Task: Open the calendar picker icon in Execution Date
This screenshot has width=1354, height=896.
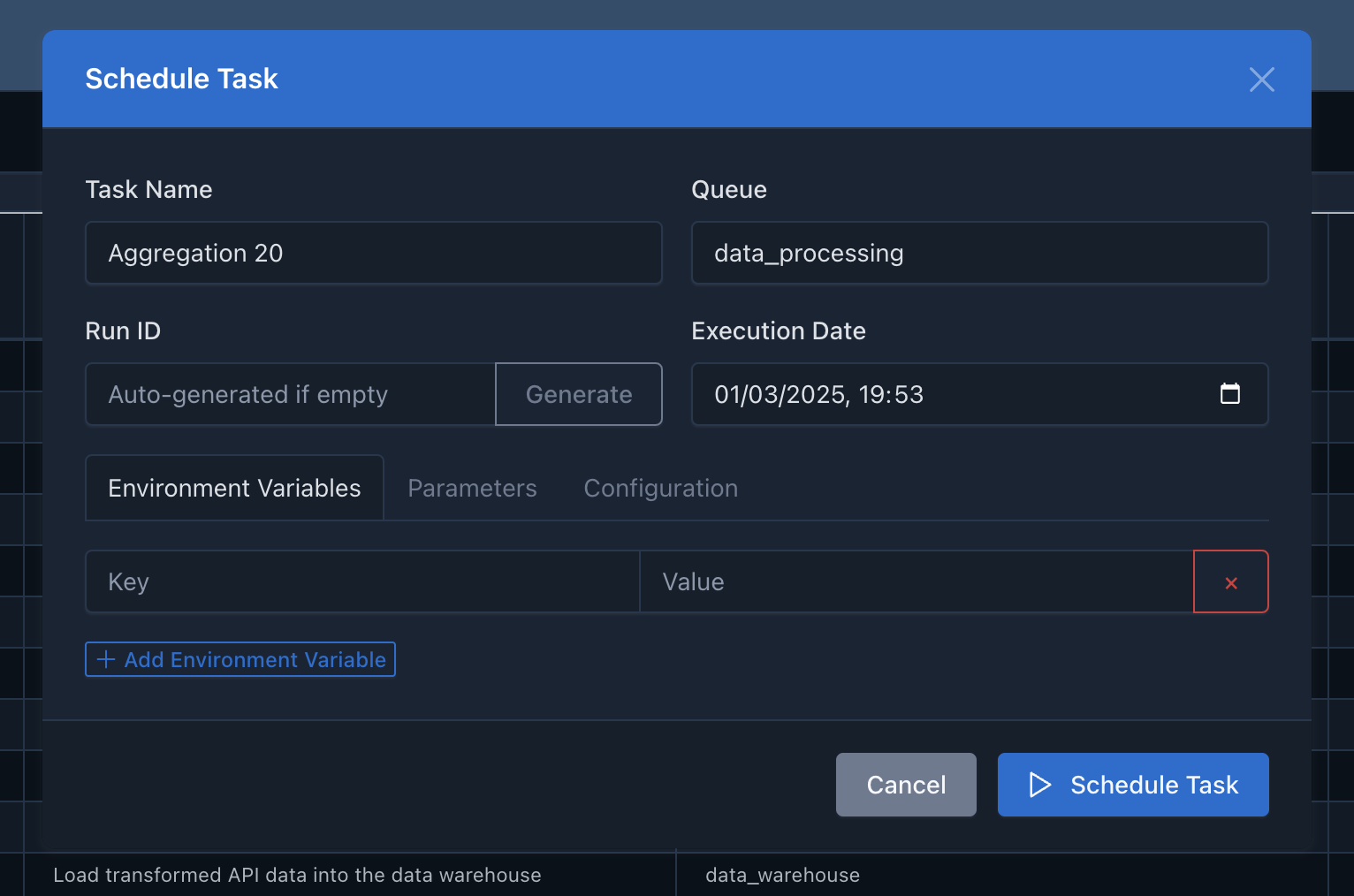Action: point(1229,393)
